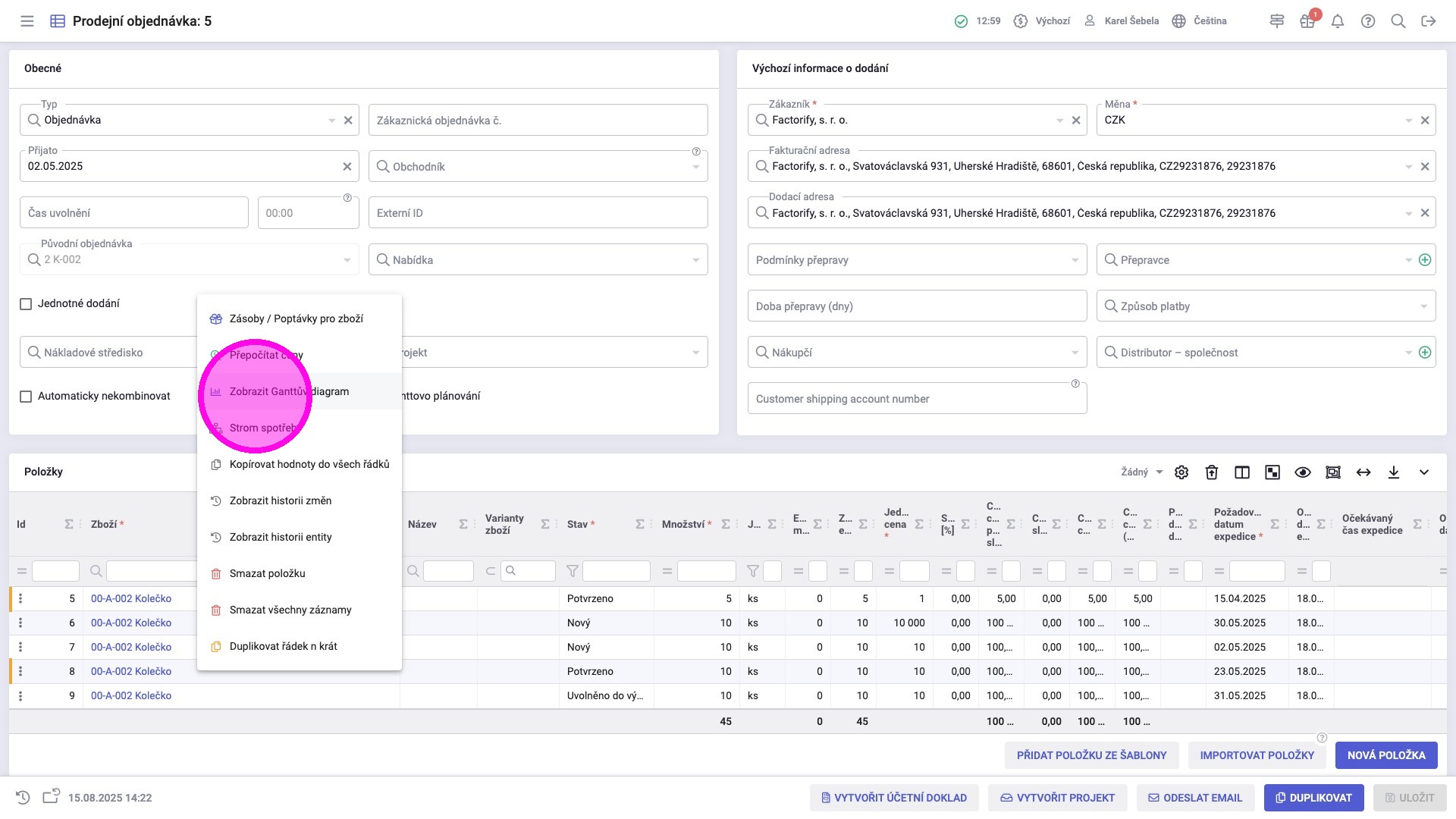Image resolution: width=1456 pixels, height=819 pixels.
Task: Open the table settings gear icon
Action: pyautogui.click(x=1181, y=472)
